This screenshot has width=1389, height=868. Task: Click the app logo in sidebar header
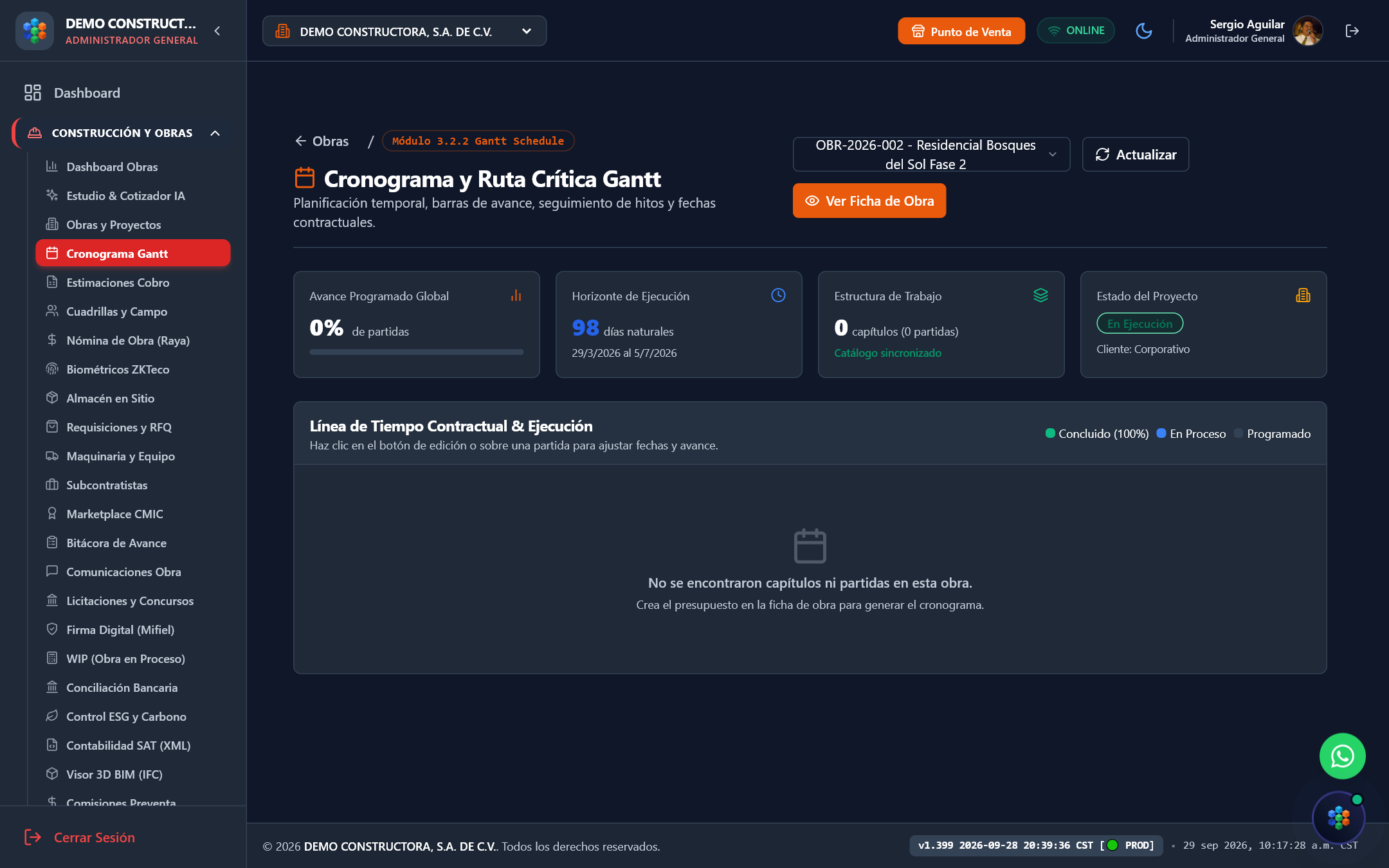click(x=35, y=31)
